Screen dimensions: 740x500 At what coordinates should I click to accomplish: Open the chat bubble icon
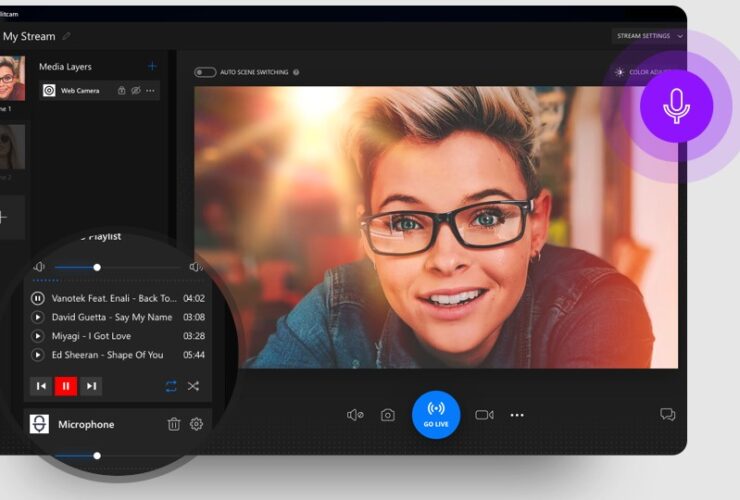(x=667, y=415)
